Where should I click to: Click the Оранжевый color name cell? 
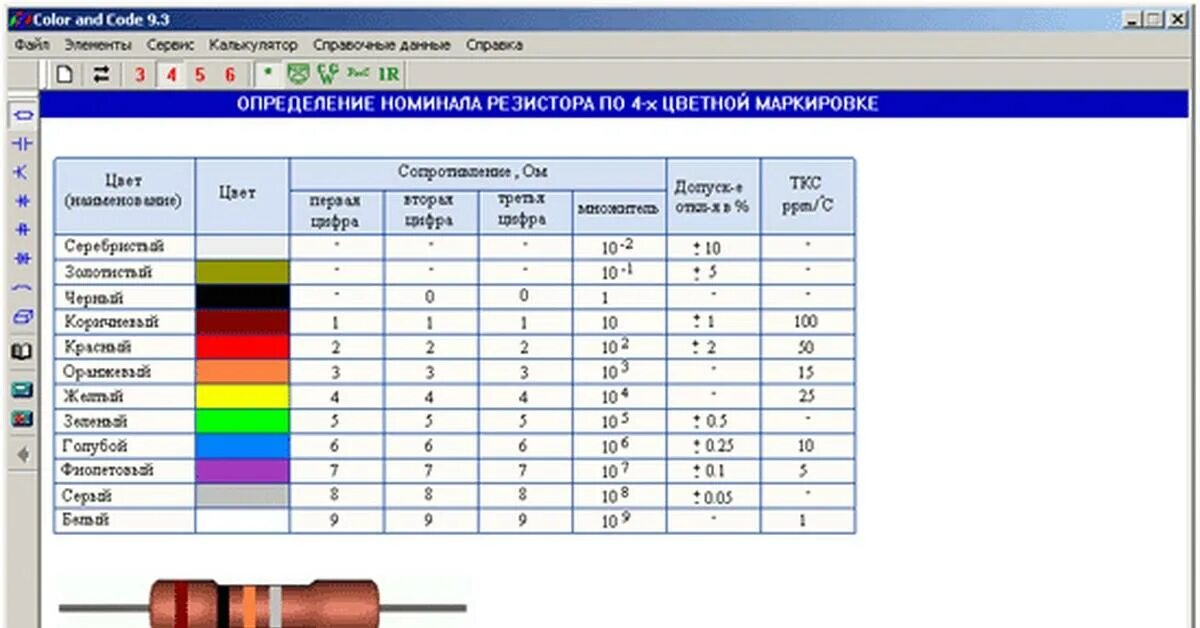124,371
